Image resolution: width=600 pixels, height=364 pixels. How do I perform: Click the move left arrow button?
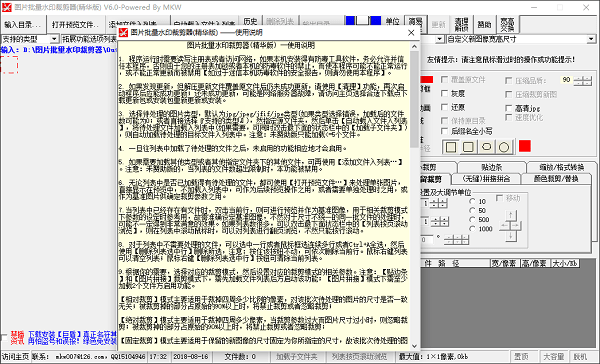click(505, 226)
